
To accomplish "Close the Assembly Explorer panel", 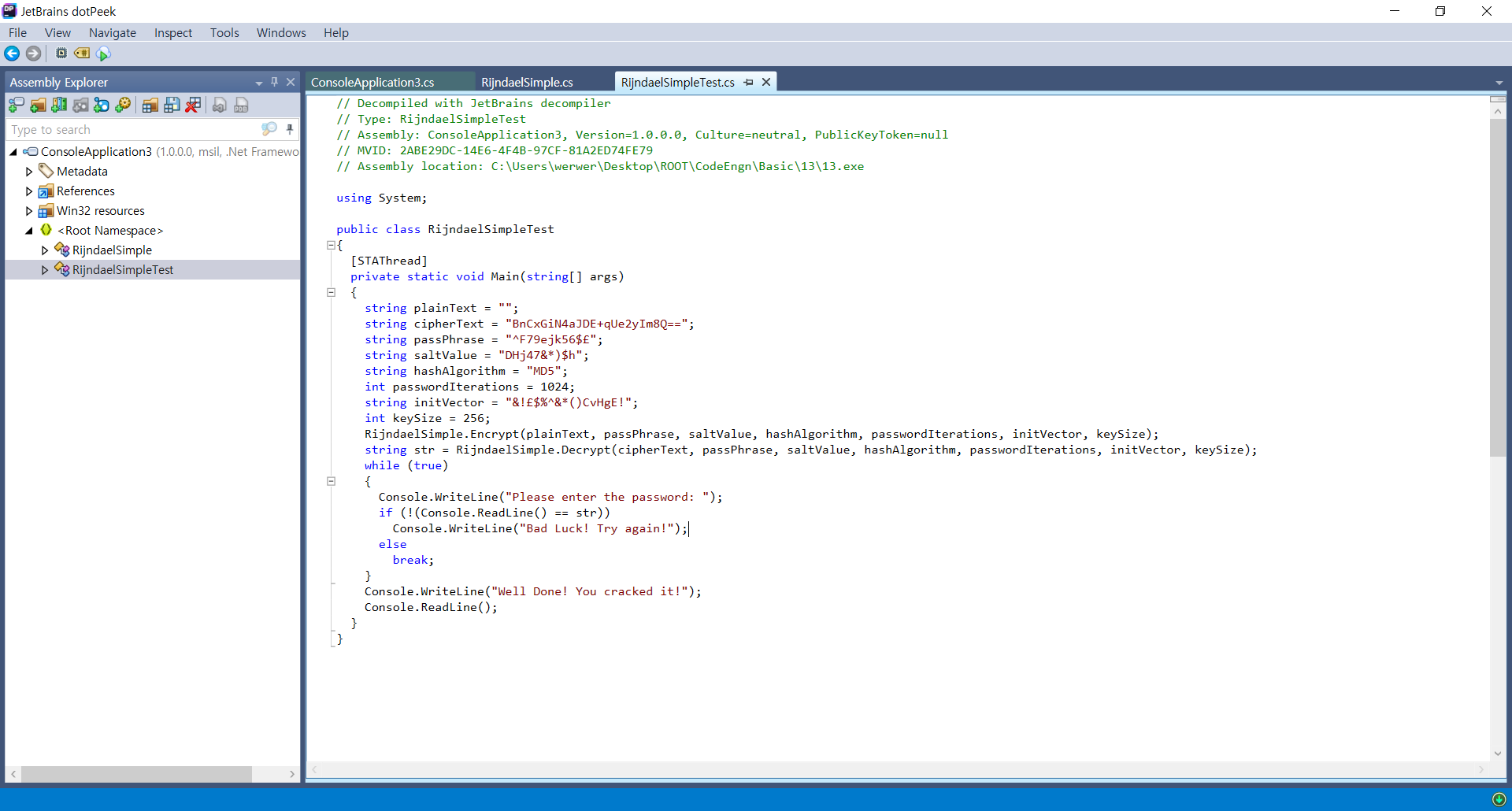I will (291, 82).
